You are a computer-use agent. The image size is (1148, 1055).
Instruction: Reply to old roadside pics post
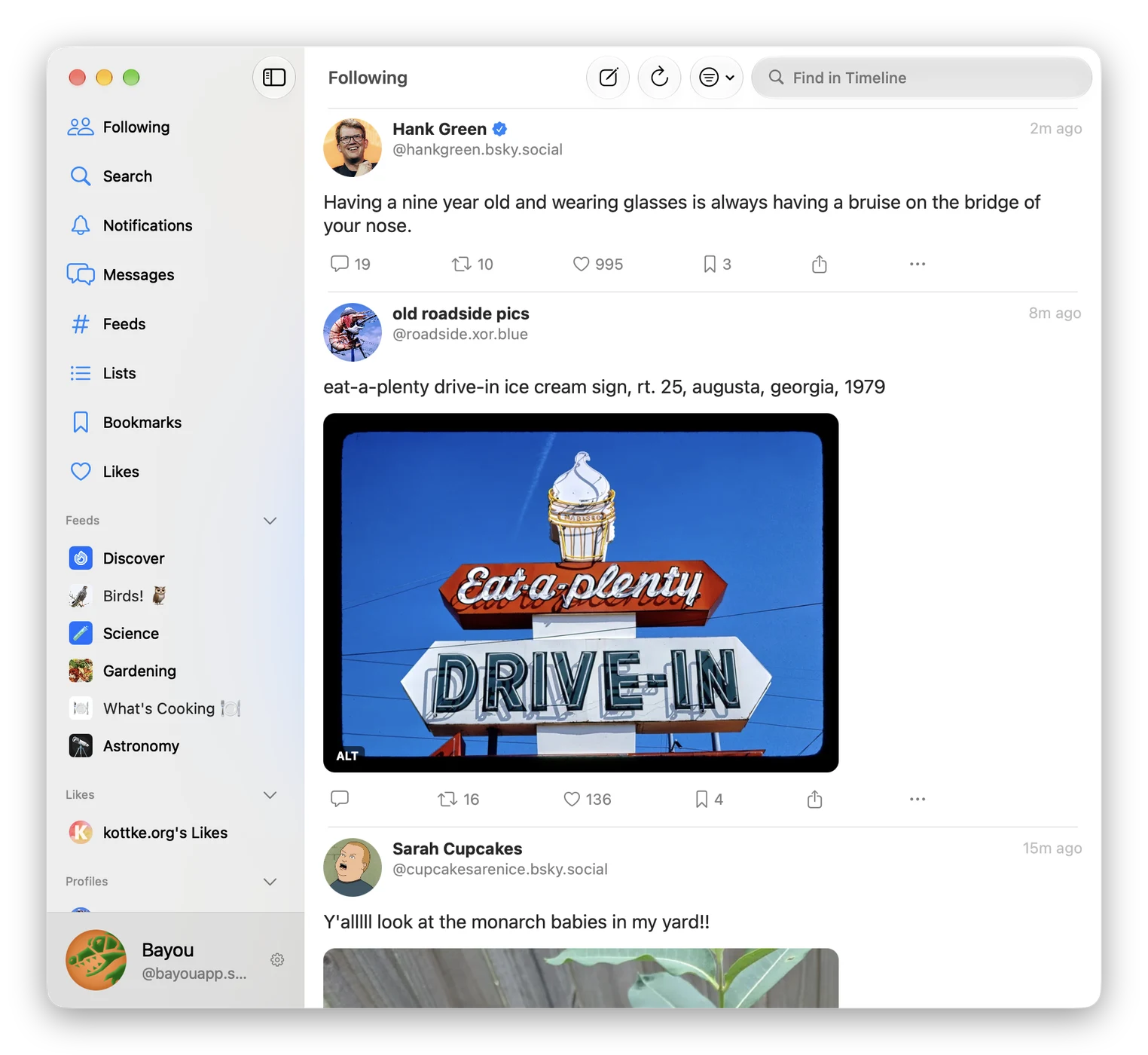[x=340, y=800]
